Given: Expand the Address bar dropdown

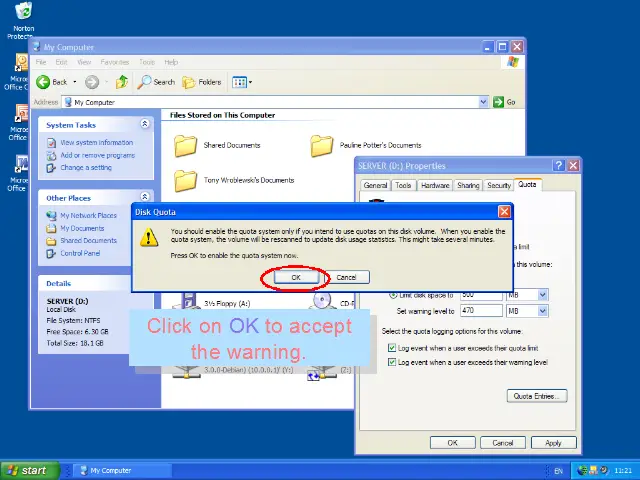Looking at the screenshot, I should (483, 102).
